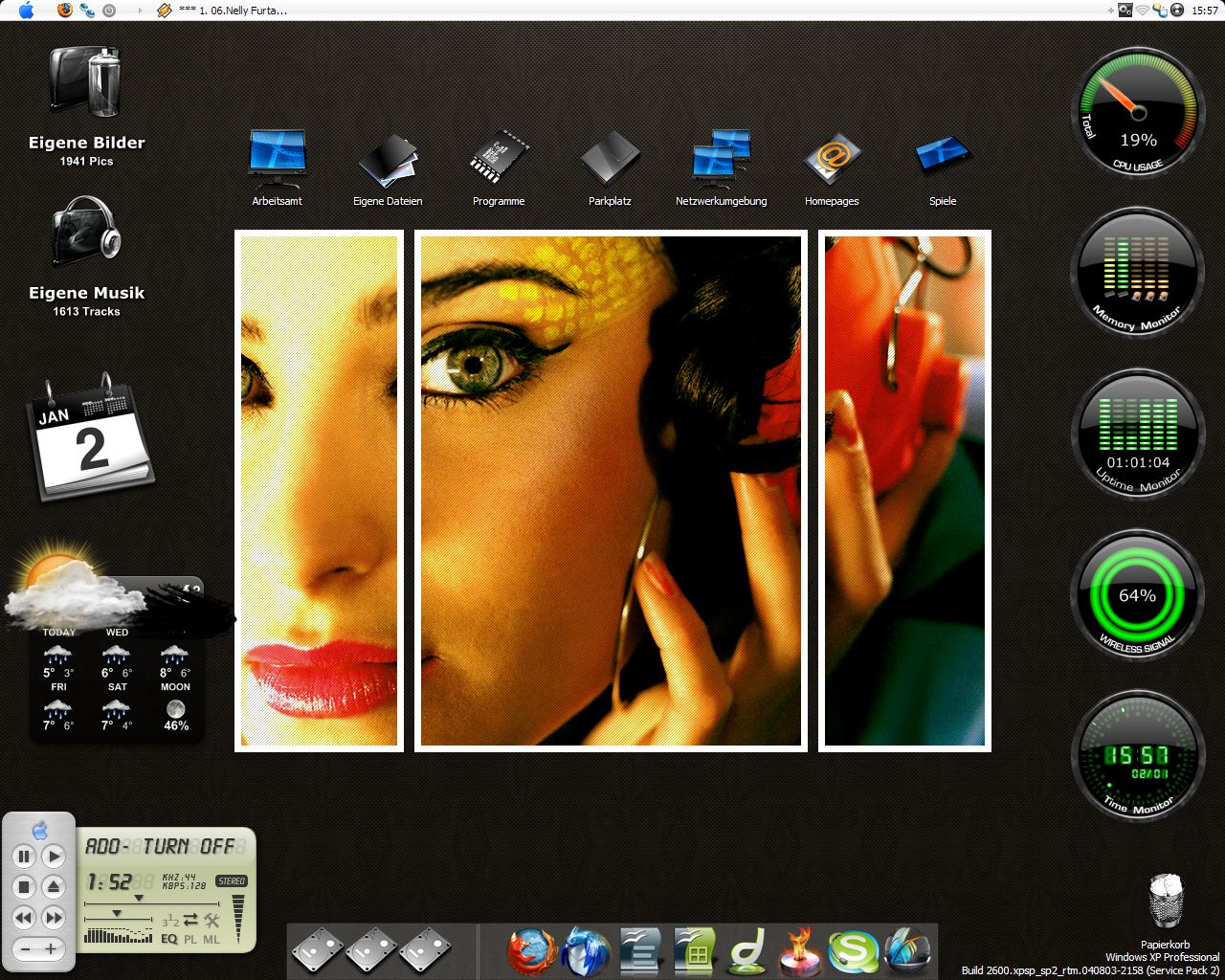The width and height of the screenshot is (1225, 980).
Task: Open player settings tools icon
Action: tap(212, 920)
